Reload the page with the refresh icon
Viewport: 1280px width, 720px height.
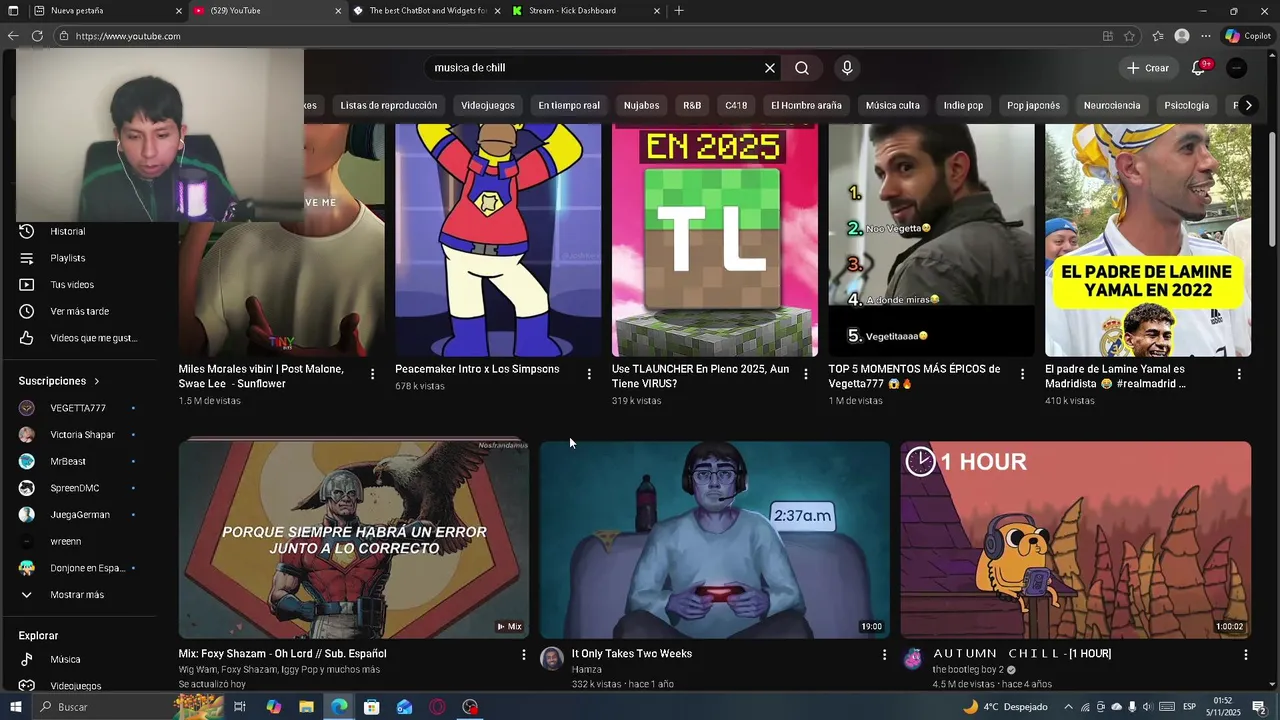click(37, 36)
